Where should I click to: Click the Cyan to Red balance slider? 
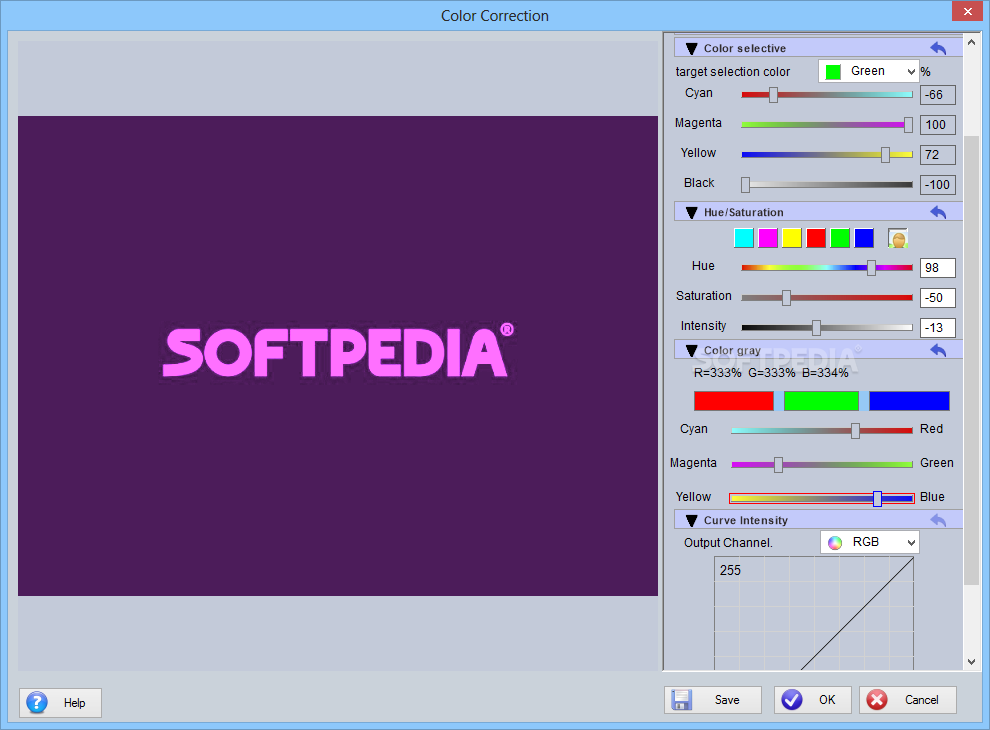click(822, 430)
